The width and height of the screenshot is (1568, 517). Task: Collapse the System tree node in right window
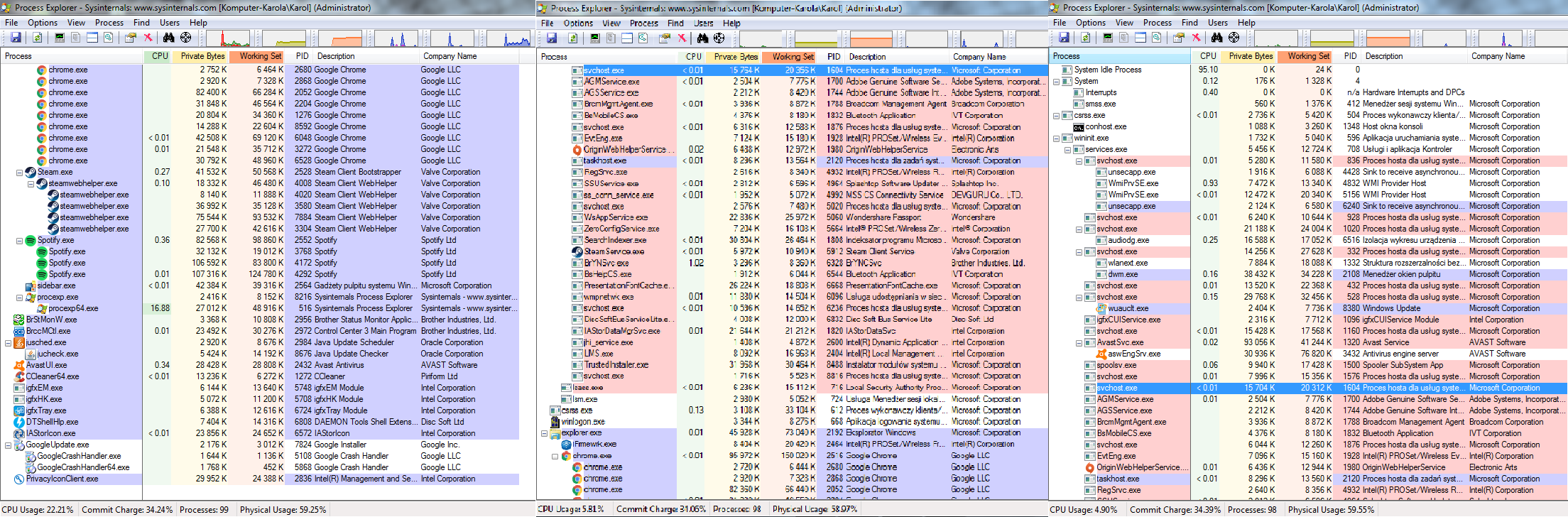[1056, 81]
